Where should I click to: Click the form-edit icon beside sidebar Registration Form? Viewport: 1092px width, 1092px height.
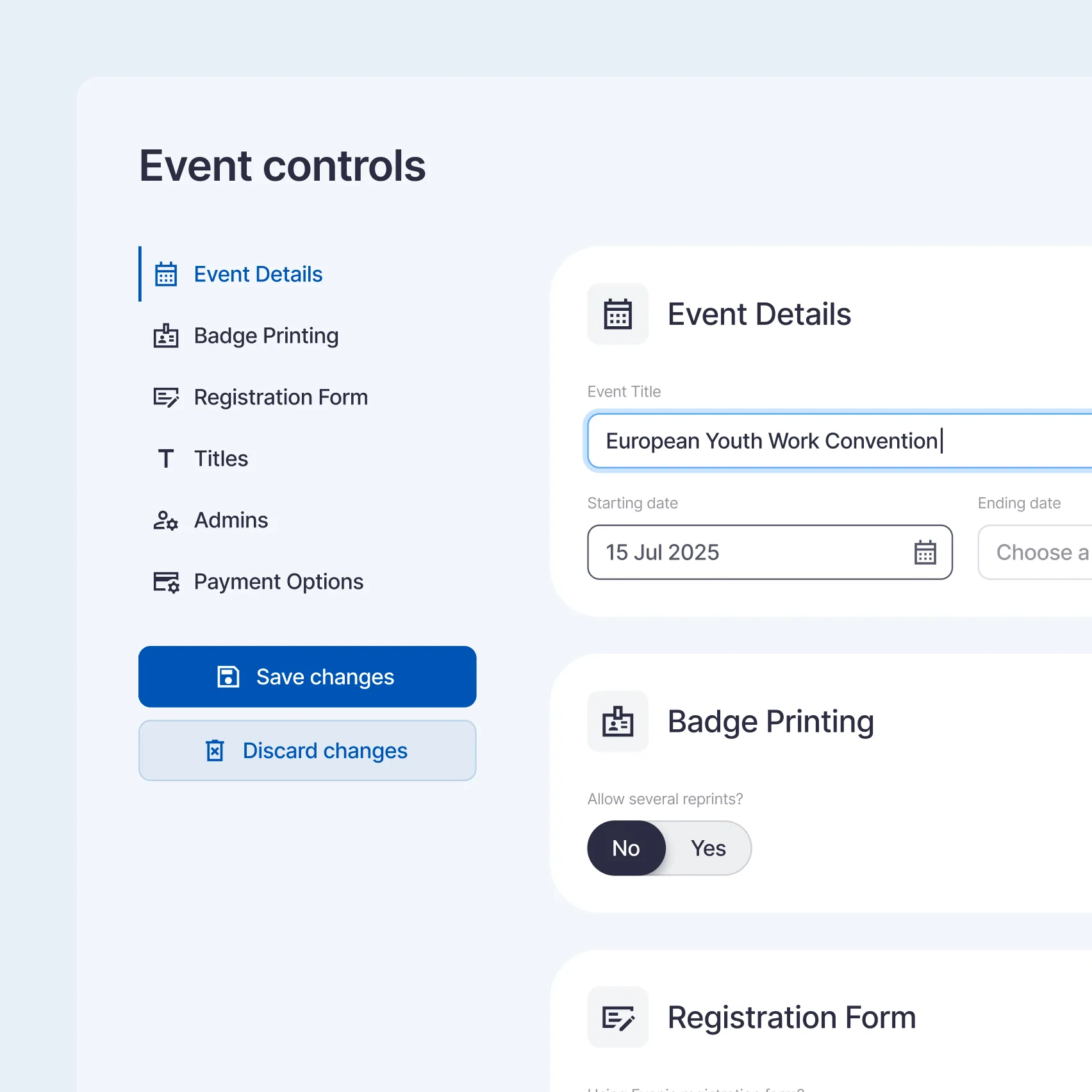coord(166,397)
